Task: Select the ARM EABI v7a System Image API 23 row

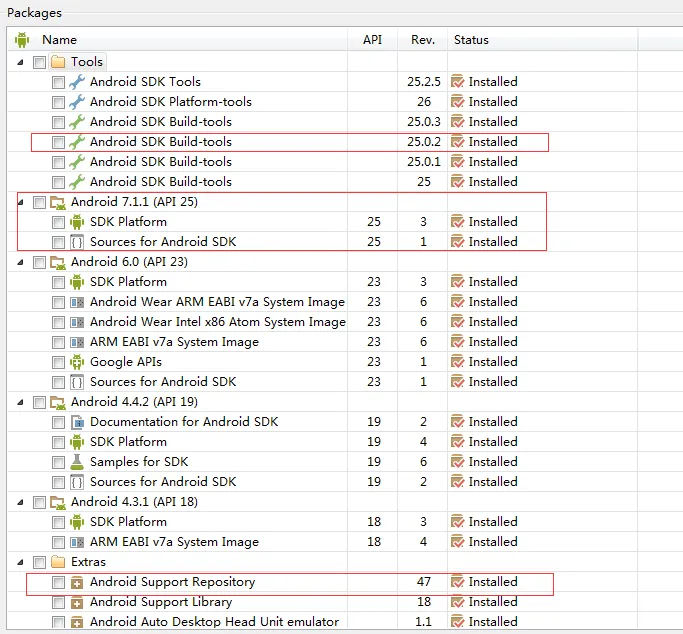Action: pyautogui.click(x=174, y=342)
